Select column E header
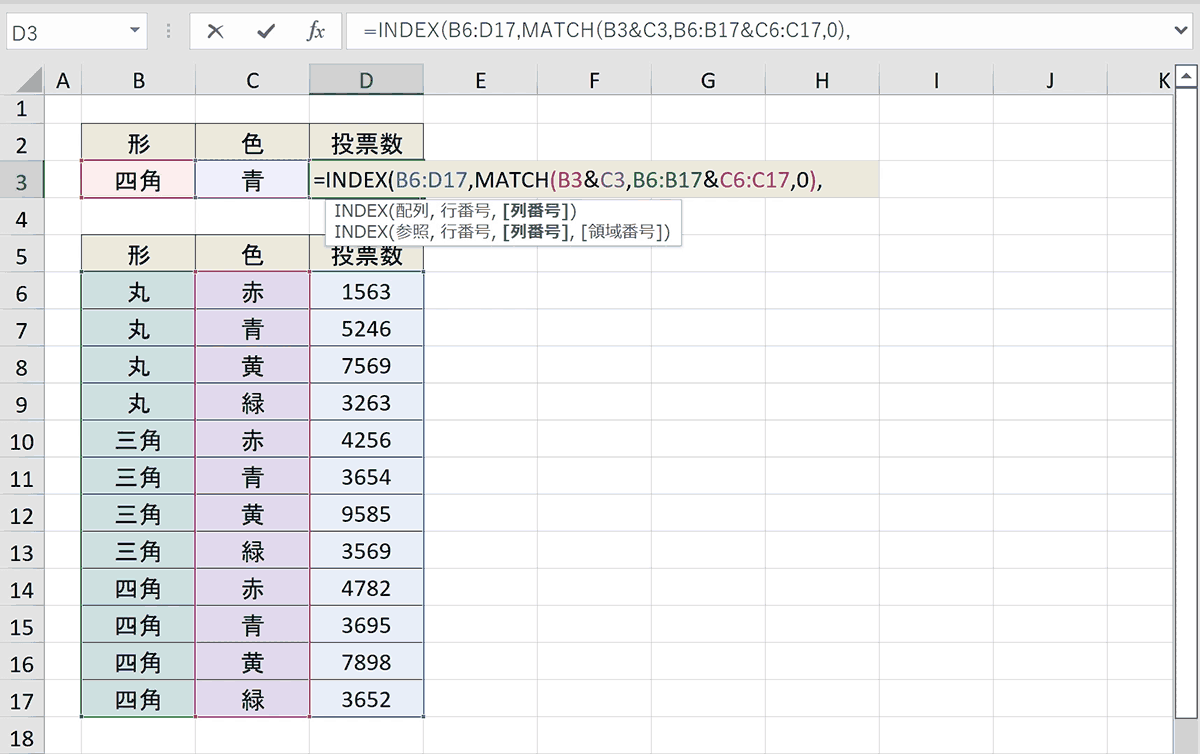 (x=480, y=80)
